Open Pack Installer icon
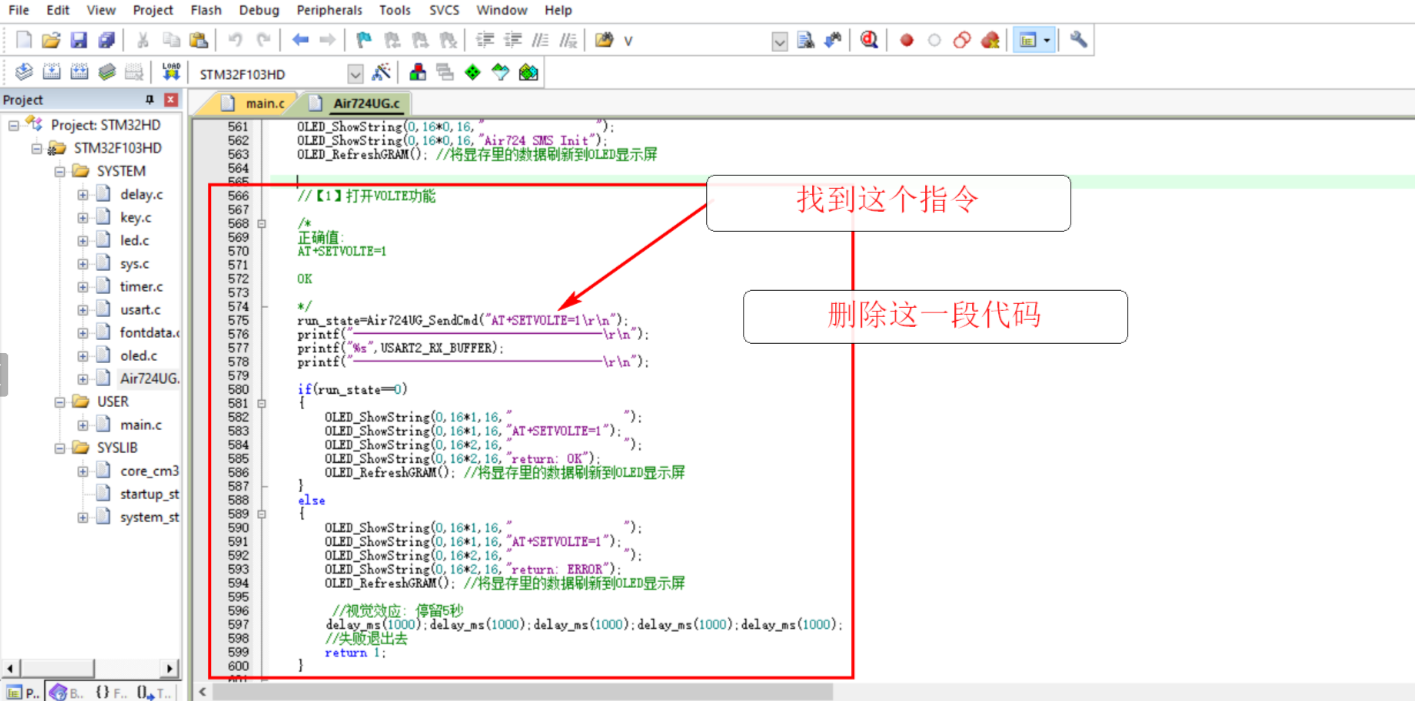Viewport: 1415px width, 701px height. coord(529,72)
